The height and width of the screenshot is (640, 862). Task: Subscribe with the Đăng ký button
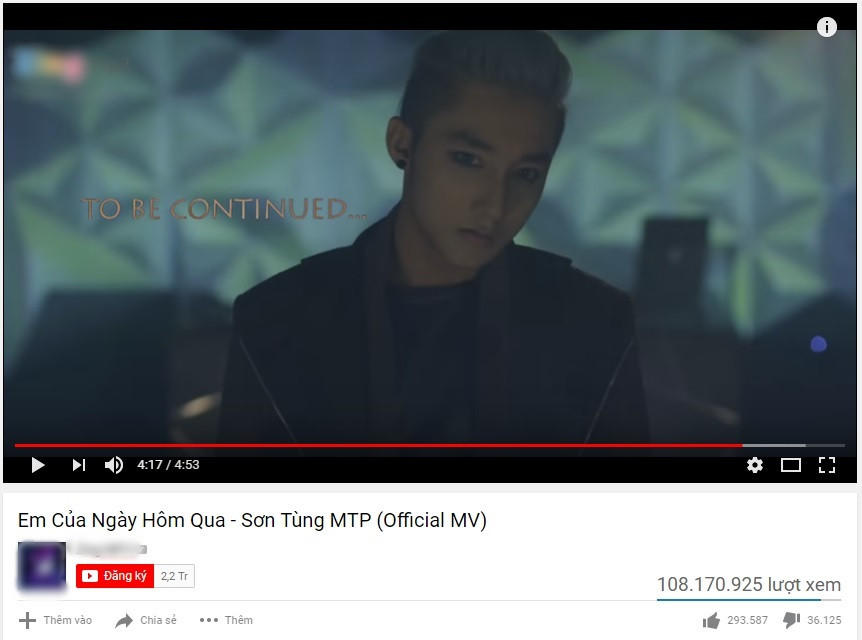115,576
